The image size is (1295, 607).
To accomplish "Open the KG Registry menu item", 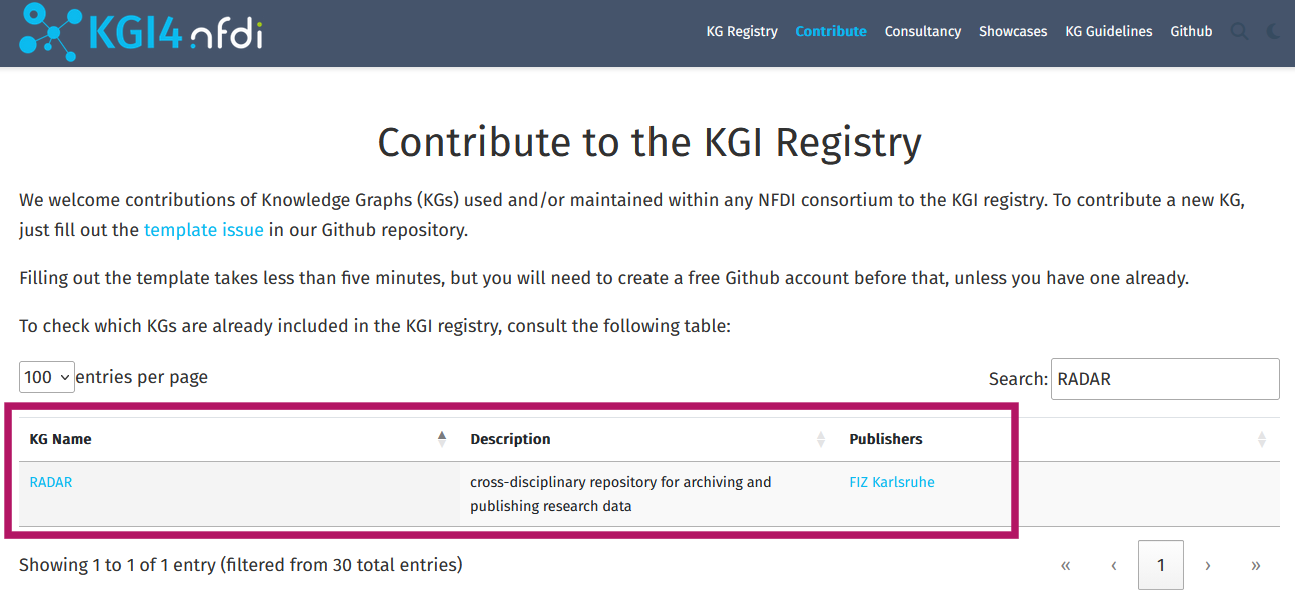I will coord(742,31).
